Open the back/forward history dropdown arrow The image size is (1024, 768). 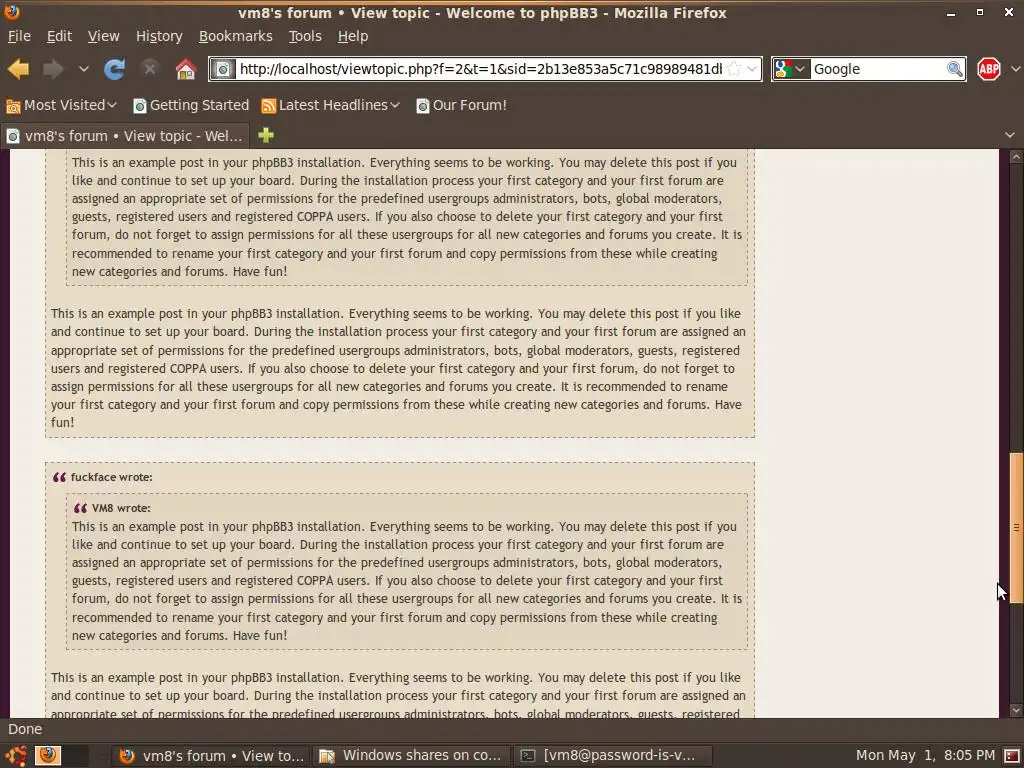point(84,69)
